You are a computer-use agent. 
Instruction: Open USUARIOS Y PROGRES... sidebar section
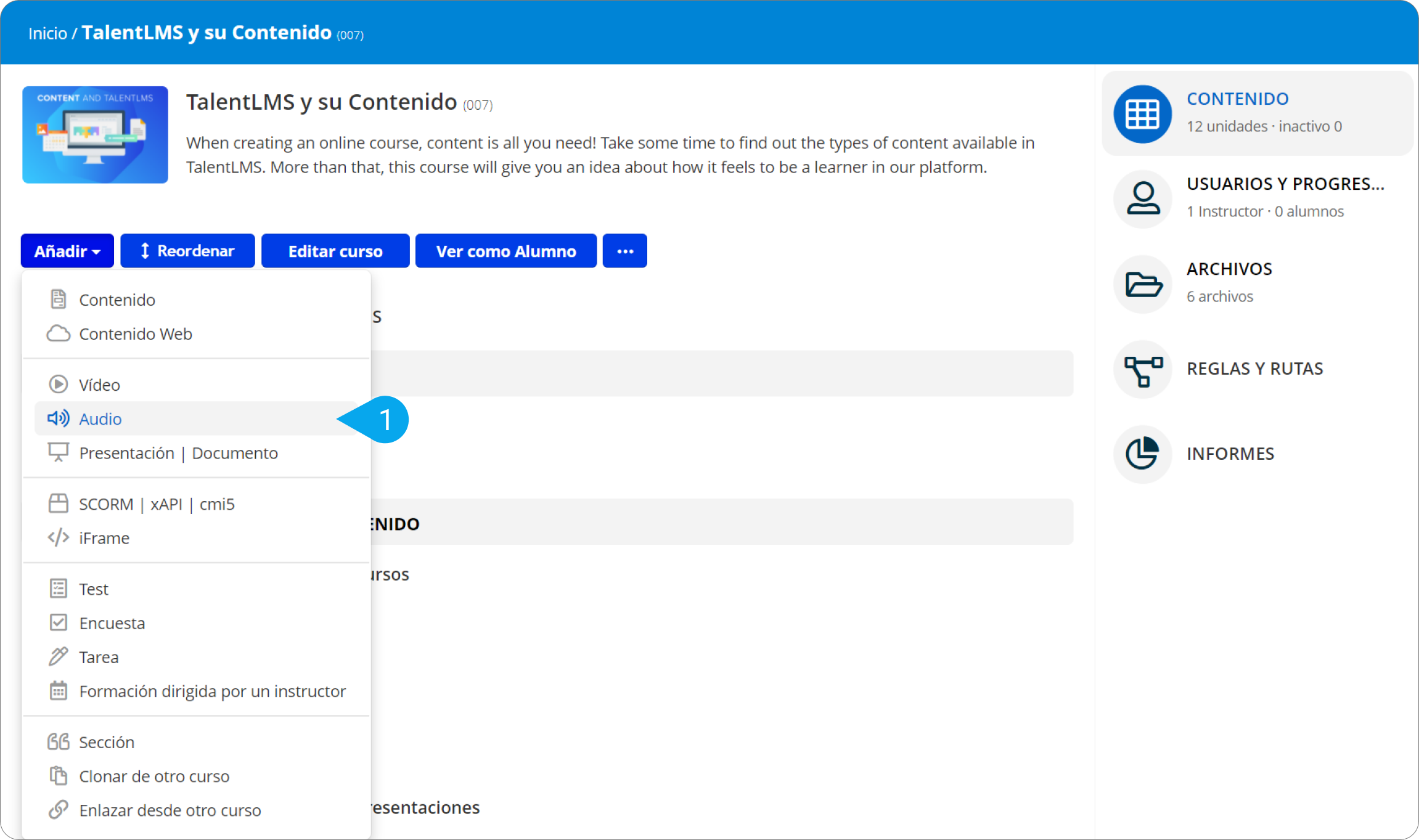1257,198
